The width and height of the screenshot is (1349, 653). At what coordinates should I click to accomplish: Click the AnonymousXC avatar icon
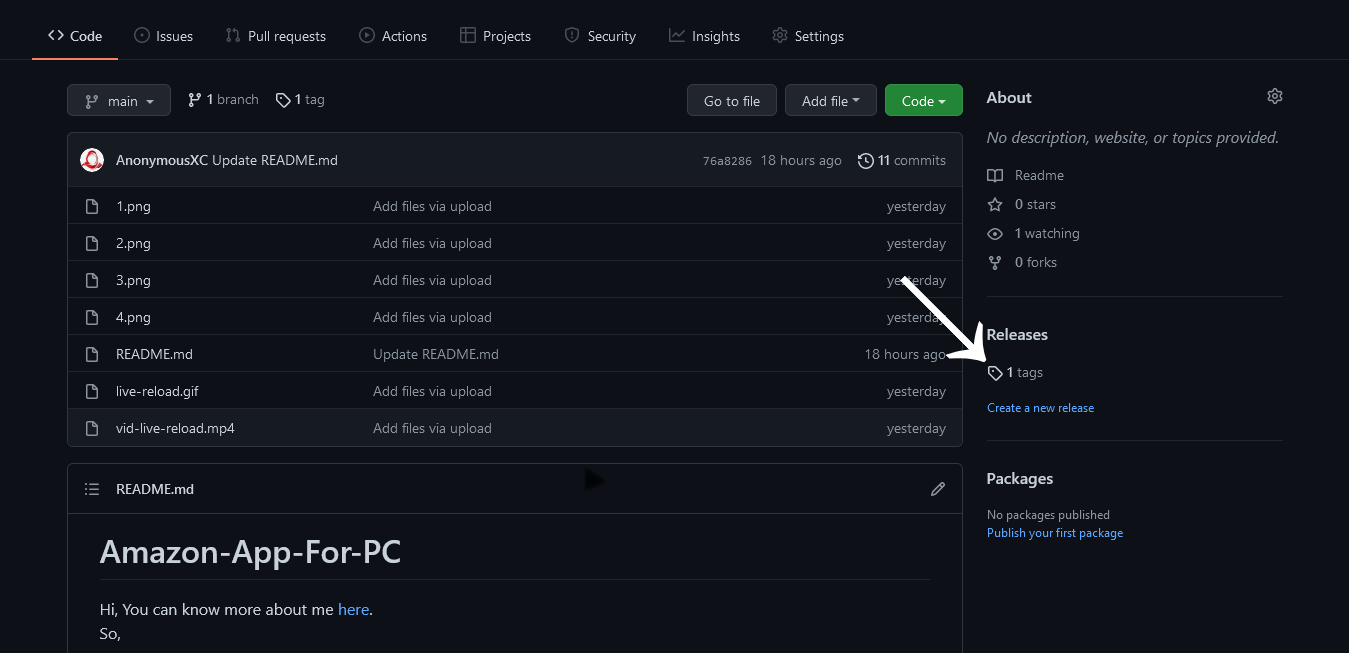92,160
